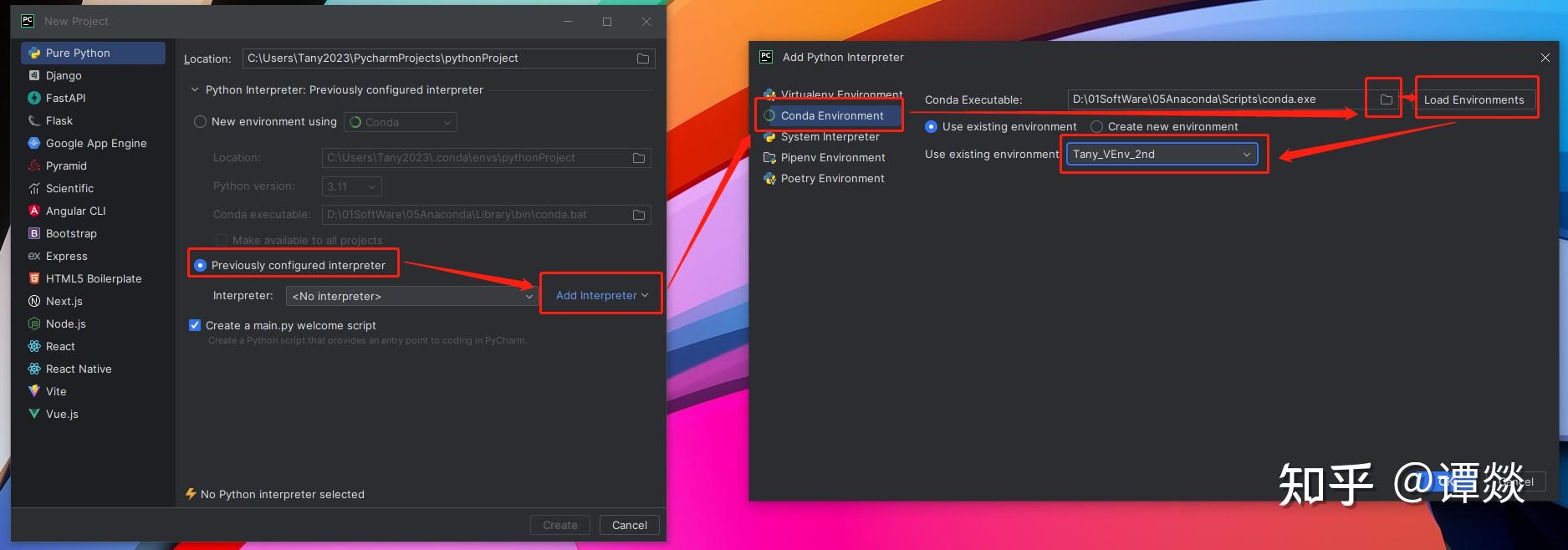Select Poetry Environment tab

point(830,178)
